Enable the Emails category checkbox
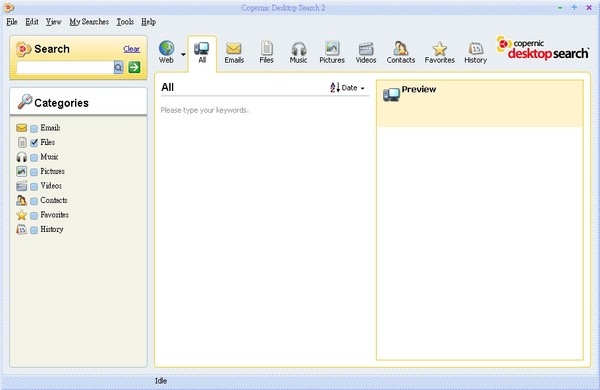600x390 pixels. coord(34,128)
